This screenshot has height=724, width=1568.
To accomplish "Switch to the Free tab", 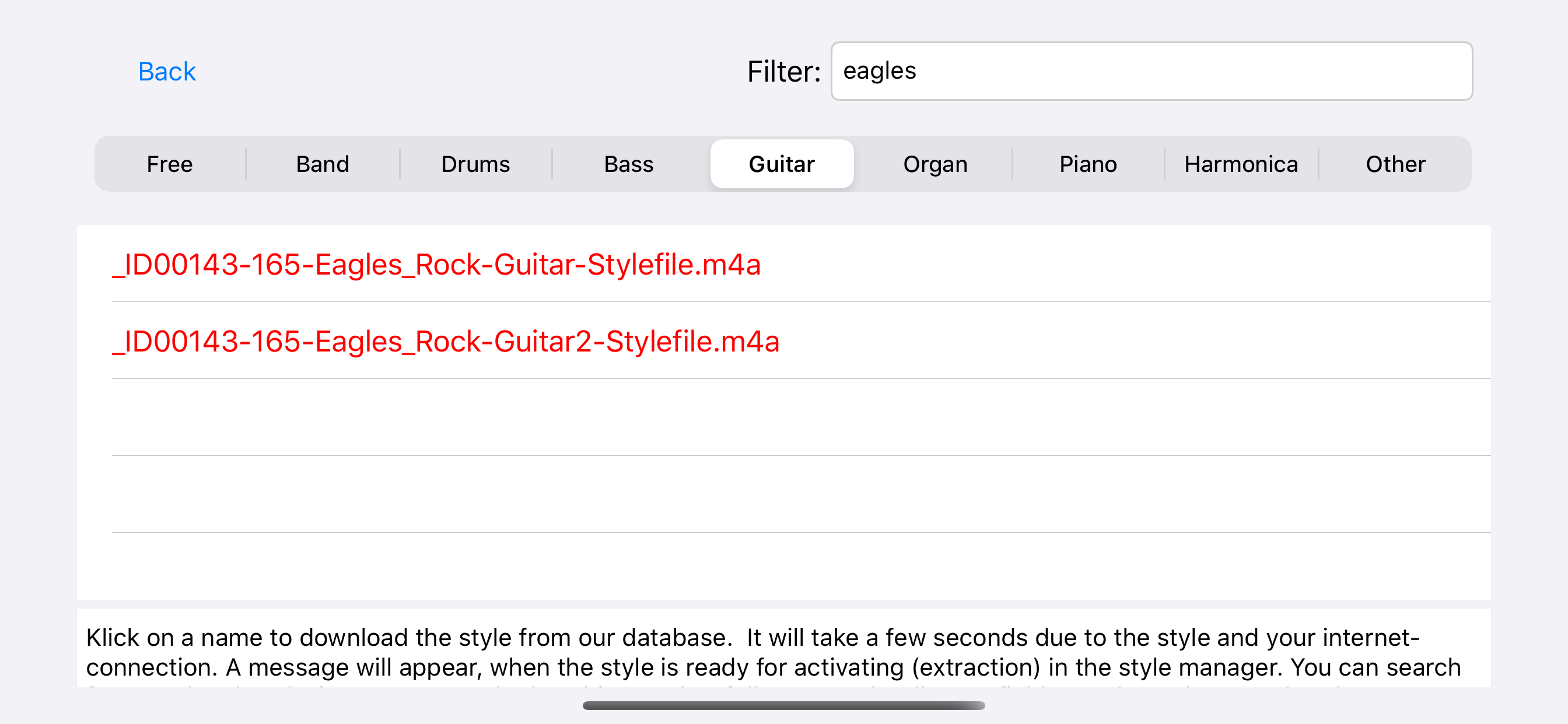I will tap(169, 164).
